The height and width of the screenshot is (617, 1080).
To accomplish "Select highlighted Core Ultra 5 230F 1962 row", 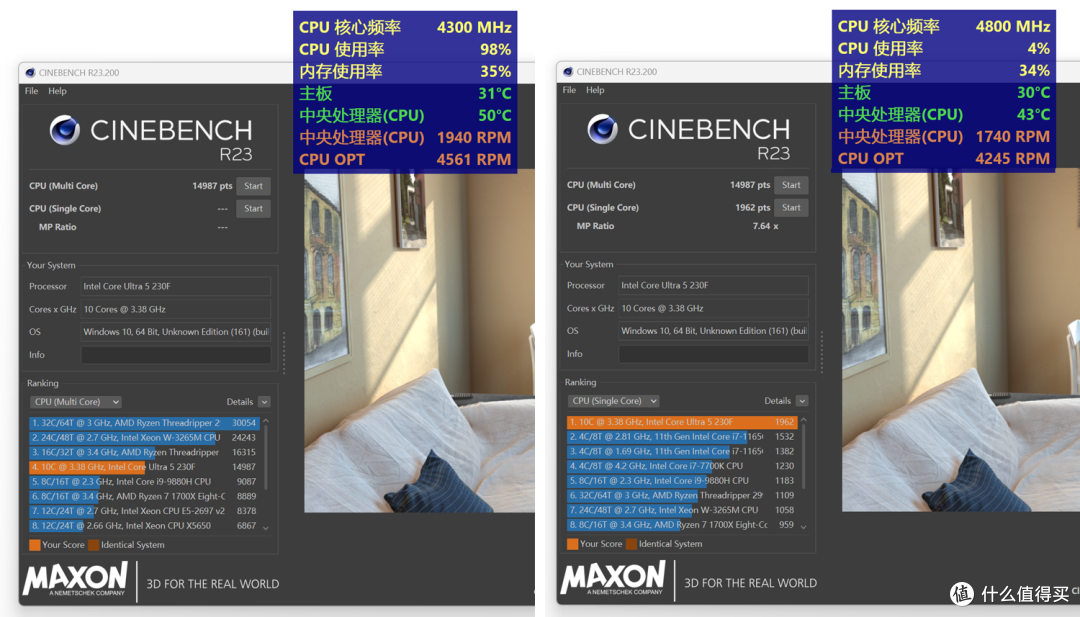I will [x=682, y=422].
